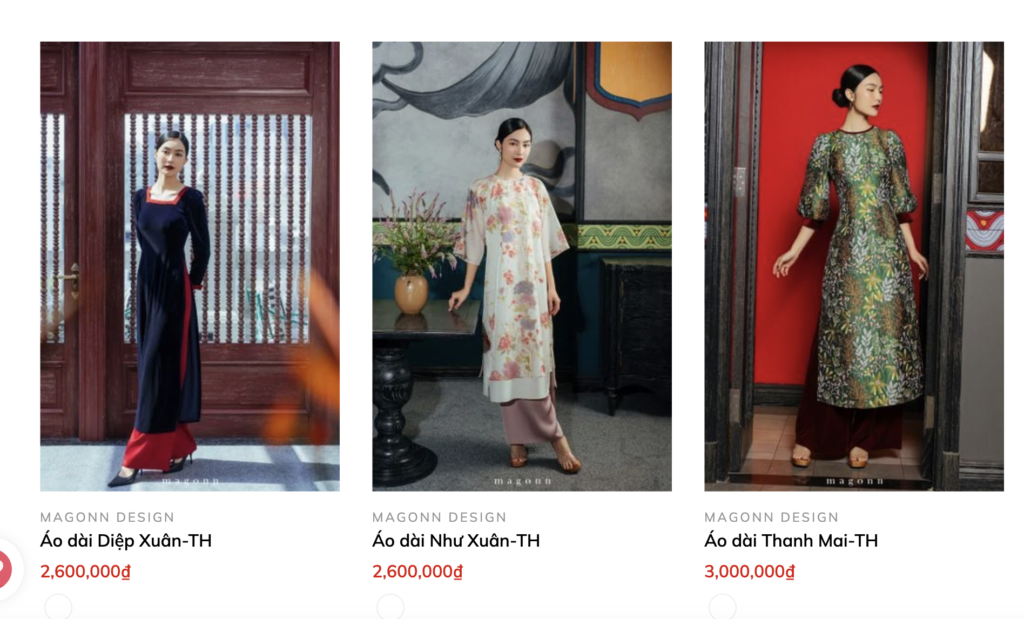Click the magonn watermark on the navy dress photo
The height and width of the screenshot is (619, 1024).
pyautogui.click(x=190, y=481)
